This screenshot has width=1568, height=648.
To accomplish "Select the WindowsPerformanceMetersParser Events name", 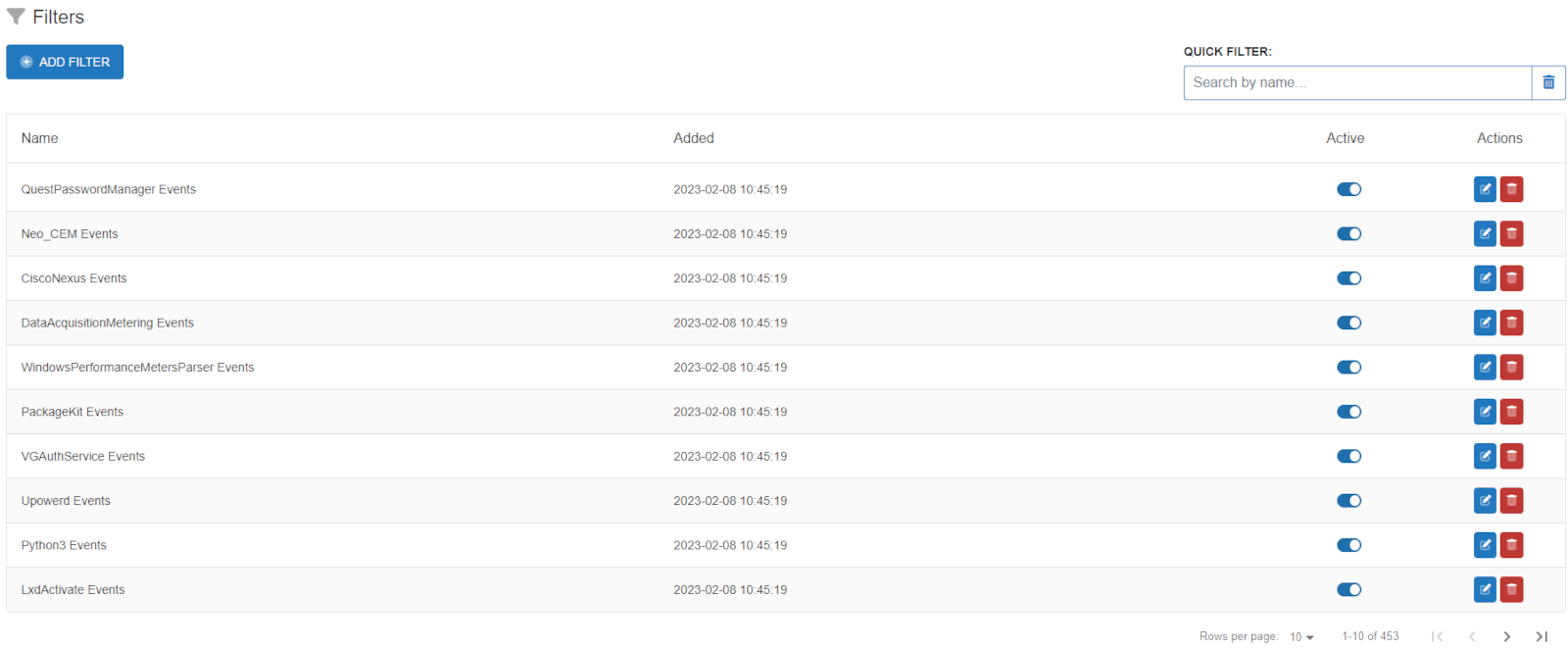I will (x=137, y=368).
